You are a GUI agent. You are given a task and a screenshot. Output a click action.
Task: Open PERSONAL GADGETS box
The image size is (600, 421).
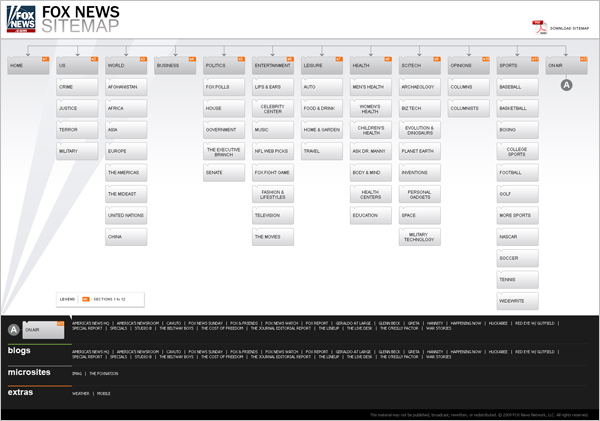tap(420, 194)
